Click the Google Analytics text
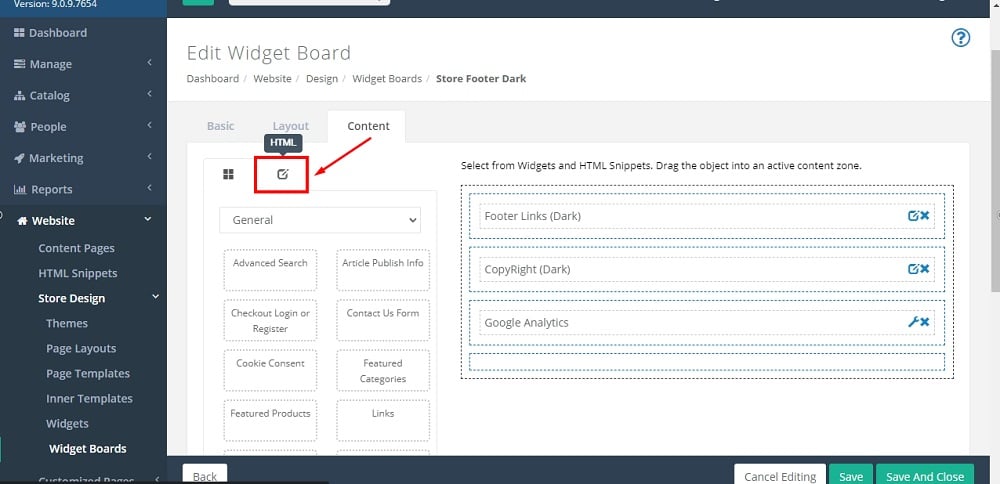 [526, 323]
